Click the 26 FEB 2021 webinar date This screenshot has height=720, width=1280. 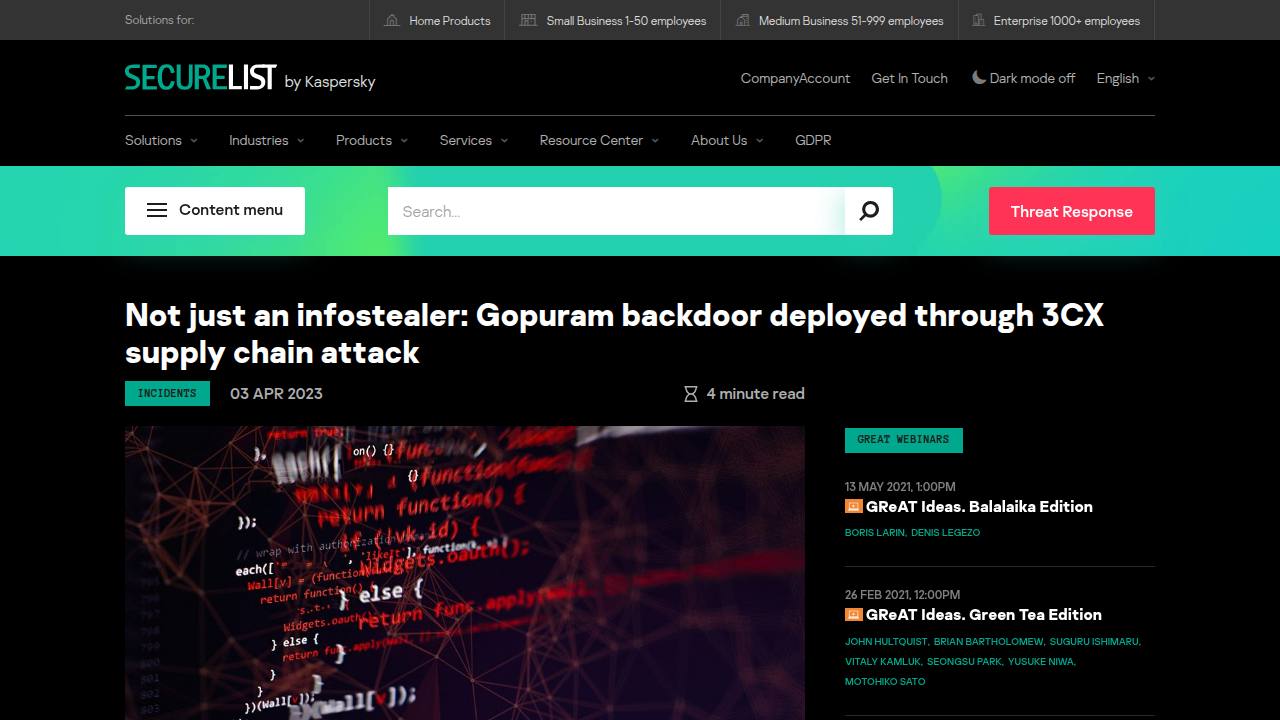902,595
